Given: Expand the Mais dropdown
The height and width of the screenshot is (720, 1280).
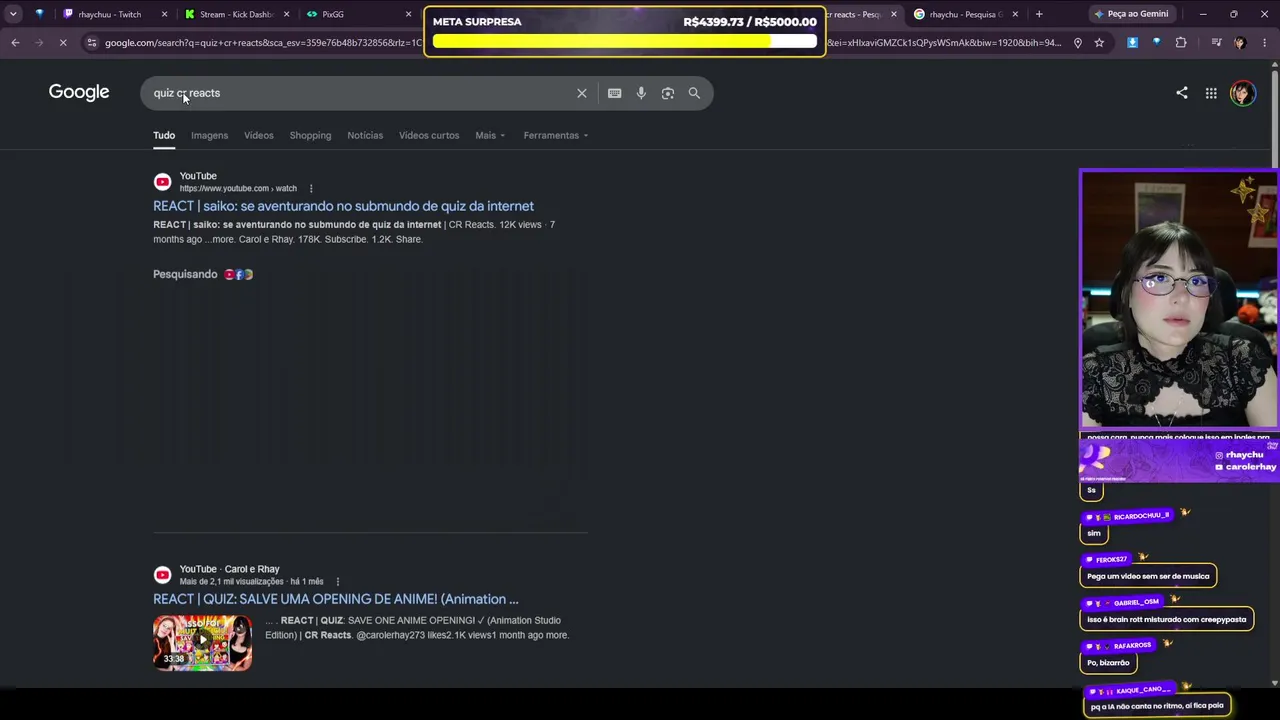Looking at the screenshot, I should [x=490, y=135].
